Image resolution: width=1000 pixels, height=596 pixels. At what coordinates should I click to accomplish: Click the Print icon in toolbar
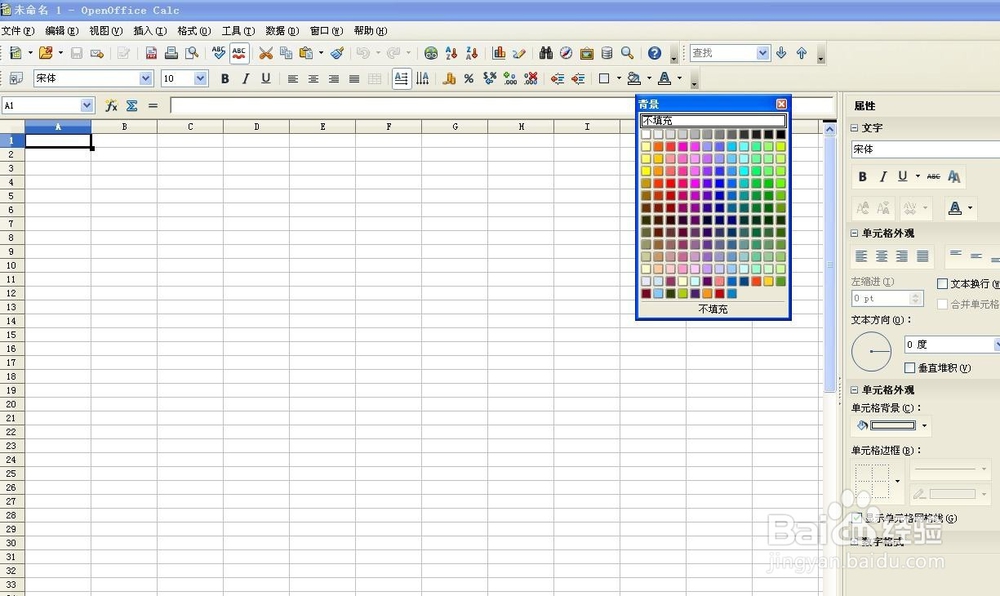(171, 54)
